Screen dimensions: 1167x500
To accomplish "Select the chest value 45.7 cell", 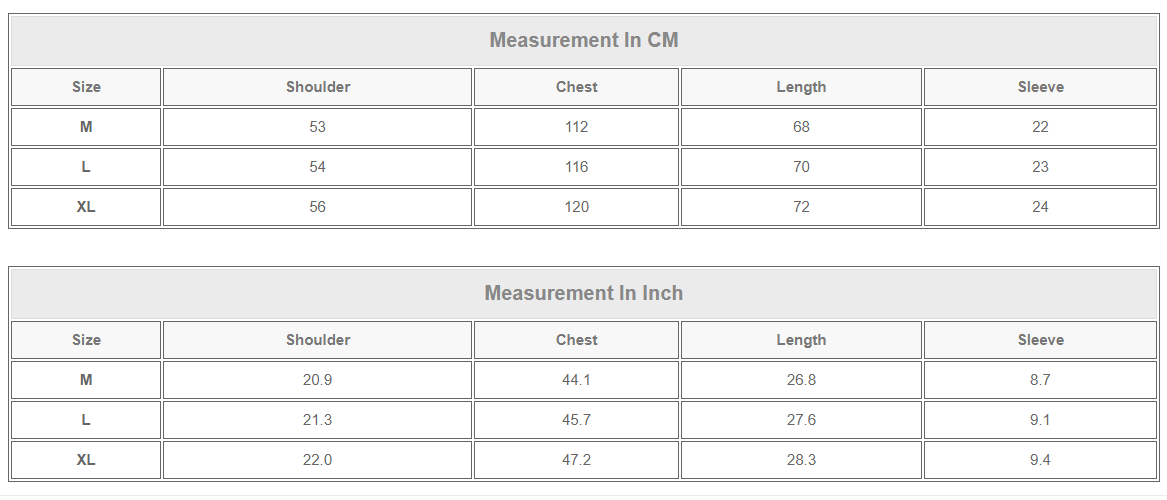I will point(576,420).
